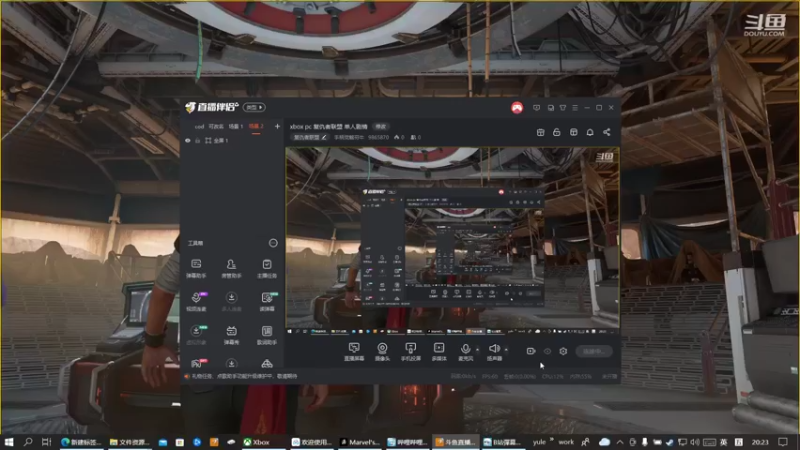The image size is (800, 450).
Task: Open calendar schedule icon
Action: point(540,132)
